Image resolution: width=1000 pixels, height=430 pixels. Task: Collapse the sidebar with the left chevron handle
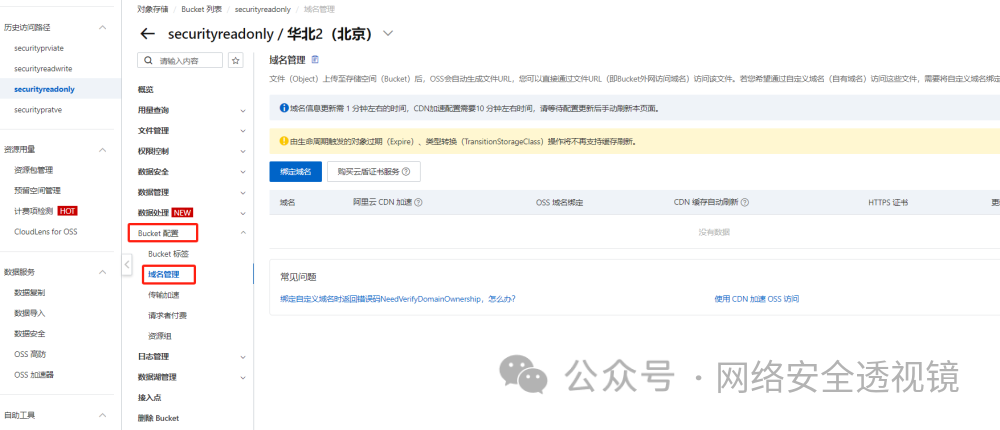click(127, 264)
